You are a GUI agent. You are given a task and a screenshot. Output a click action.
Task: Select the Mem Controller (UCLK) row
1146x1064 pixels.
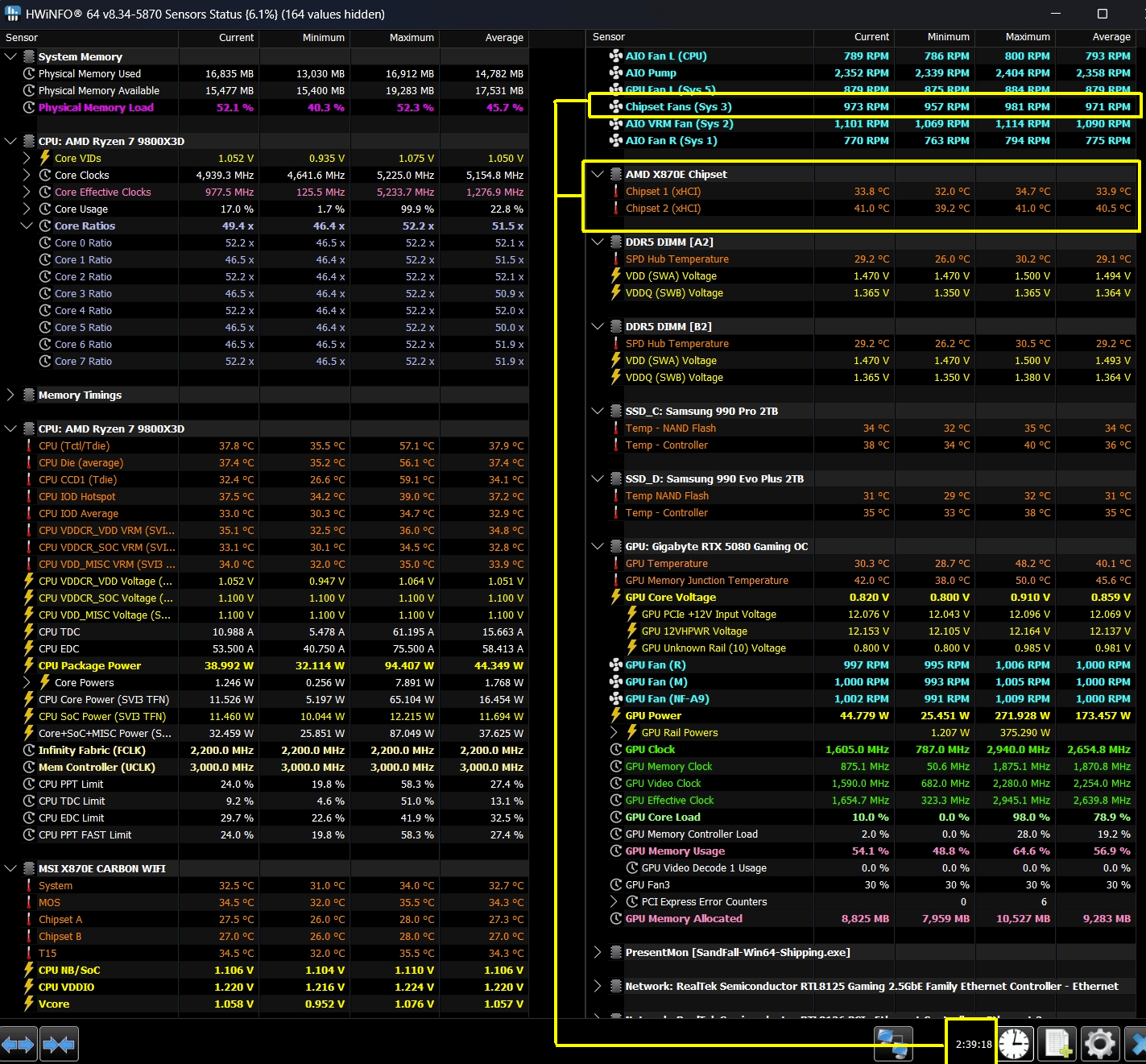click(264, 767)
